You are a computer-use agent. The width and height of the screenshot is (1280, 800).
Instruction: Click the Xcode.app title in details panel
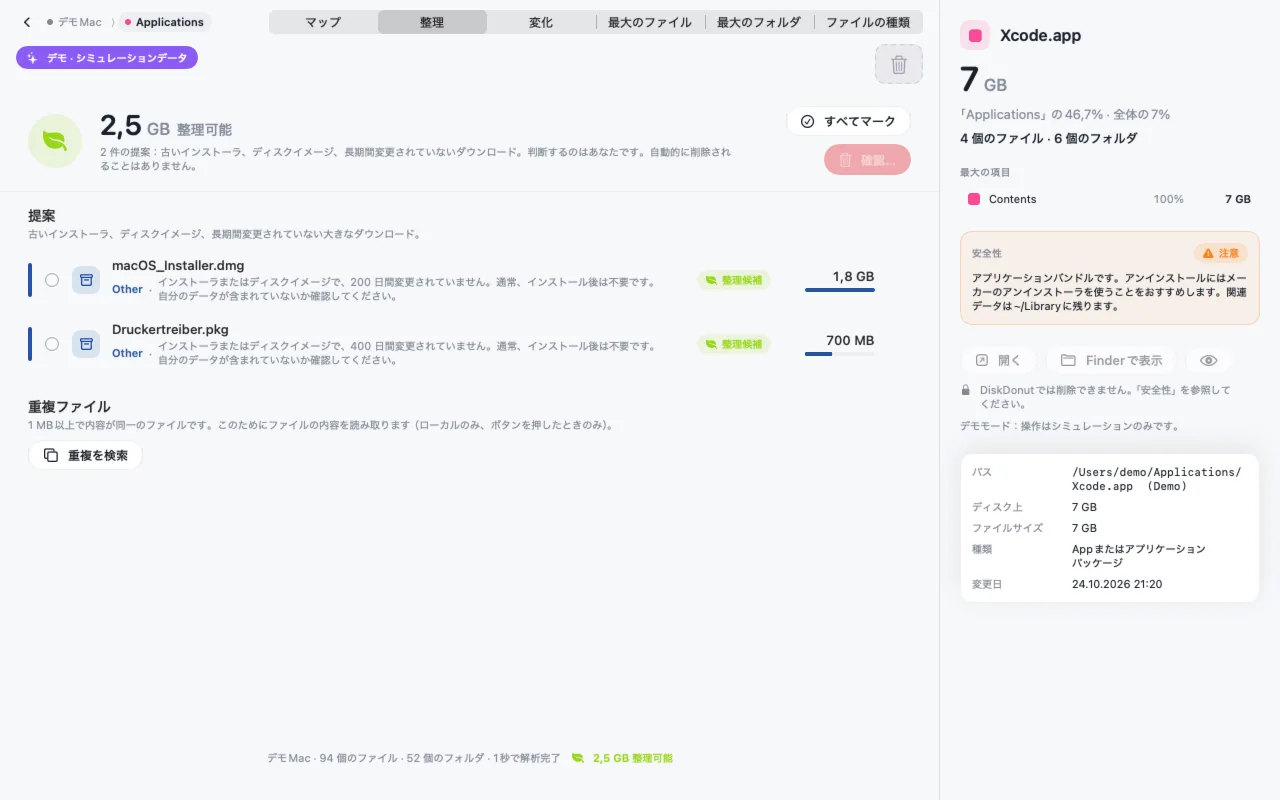pyautogui.click(x=1040, y=35)
